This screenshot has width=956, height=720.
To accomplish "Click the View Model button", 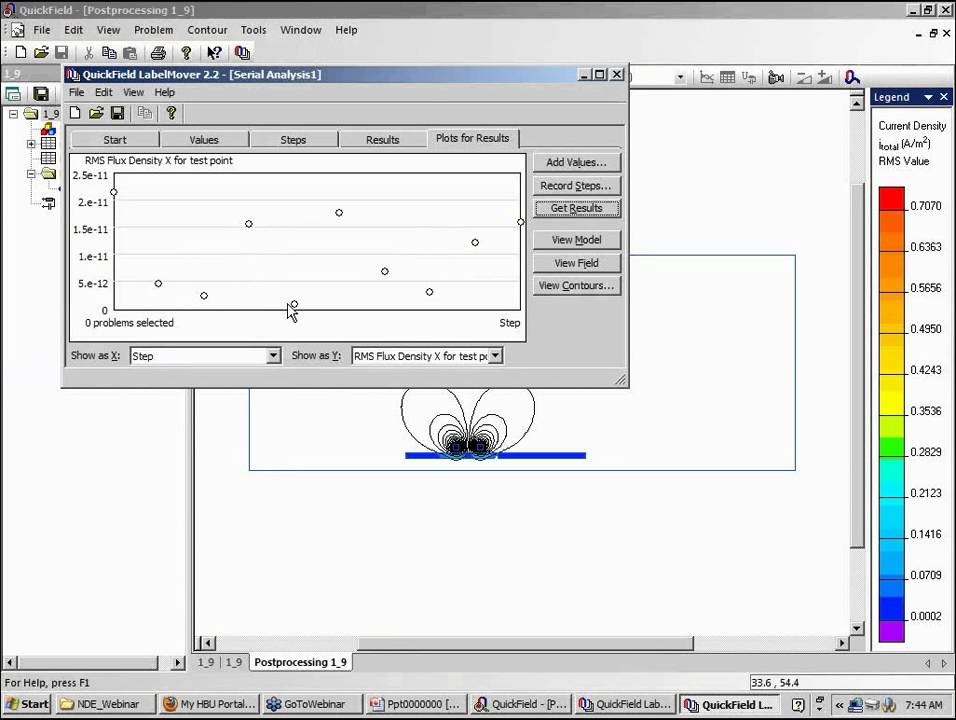I will pyautogui.click(x=577, y=240).
